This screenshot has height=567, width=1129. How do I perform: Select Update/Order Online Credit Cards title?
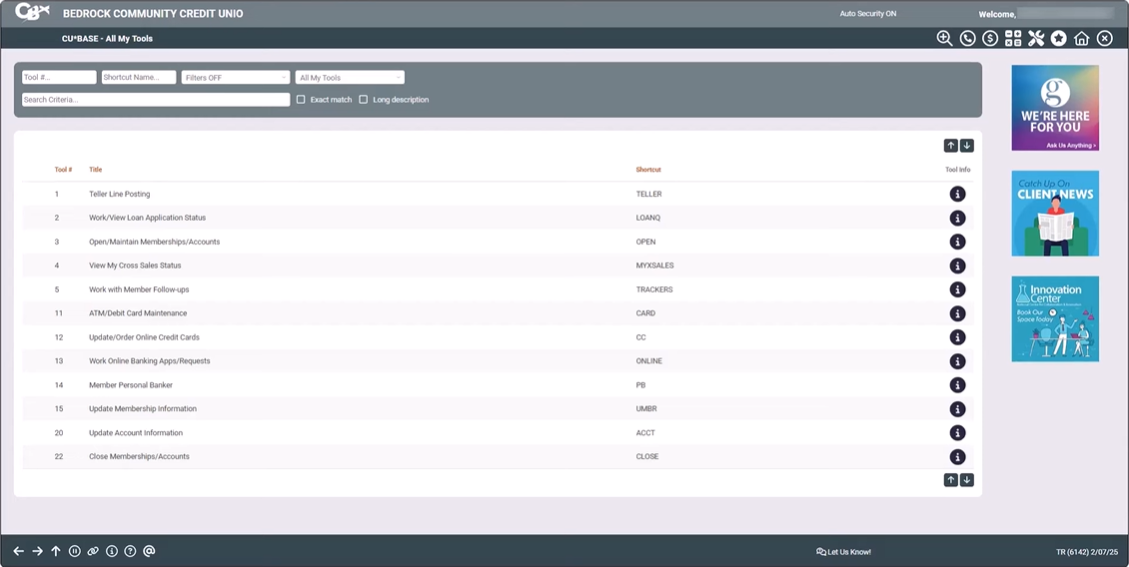144,337
